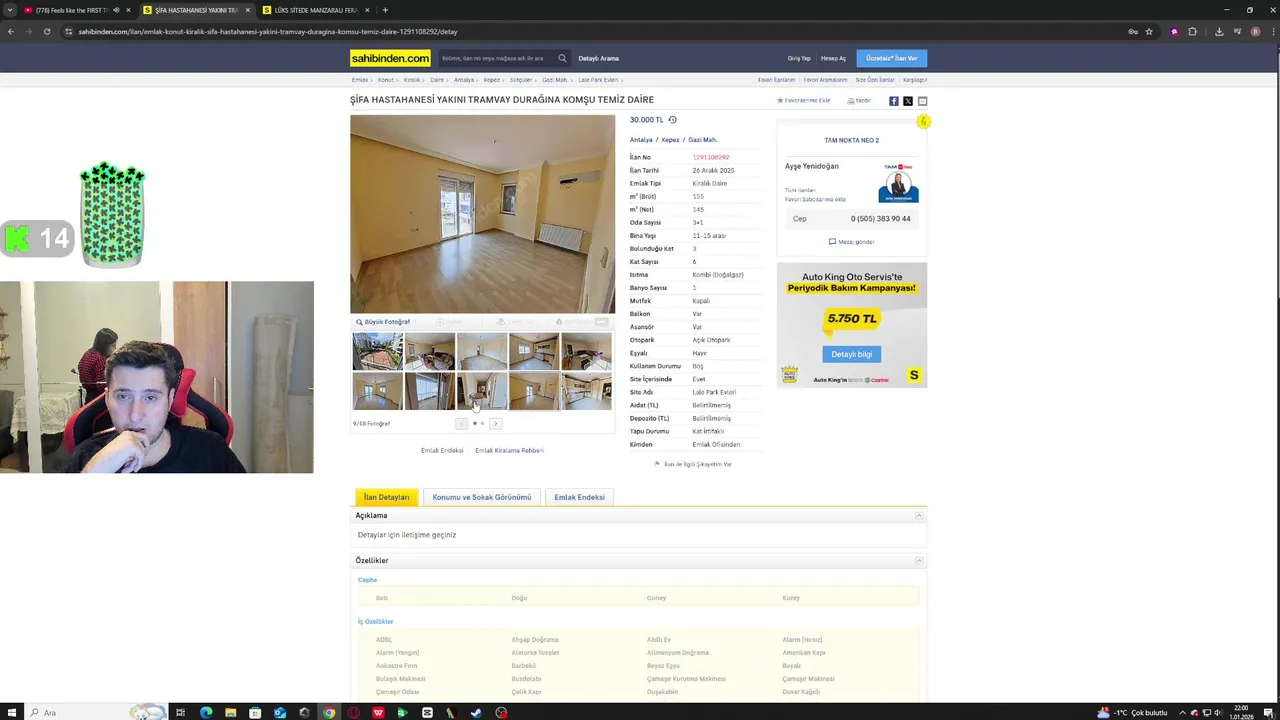
Task: Reload the browser page
Action: (47, 31)
